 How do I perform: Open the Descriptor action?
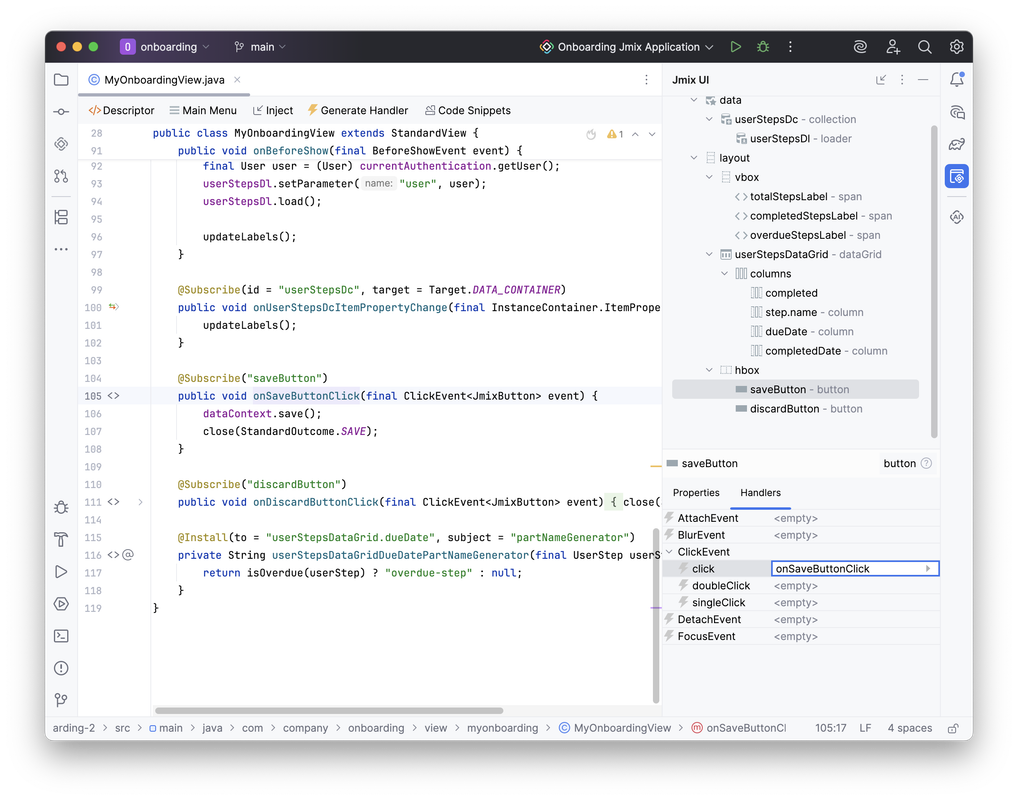click(121, 110)
